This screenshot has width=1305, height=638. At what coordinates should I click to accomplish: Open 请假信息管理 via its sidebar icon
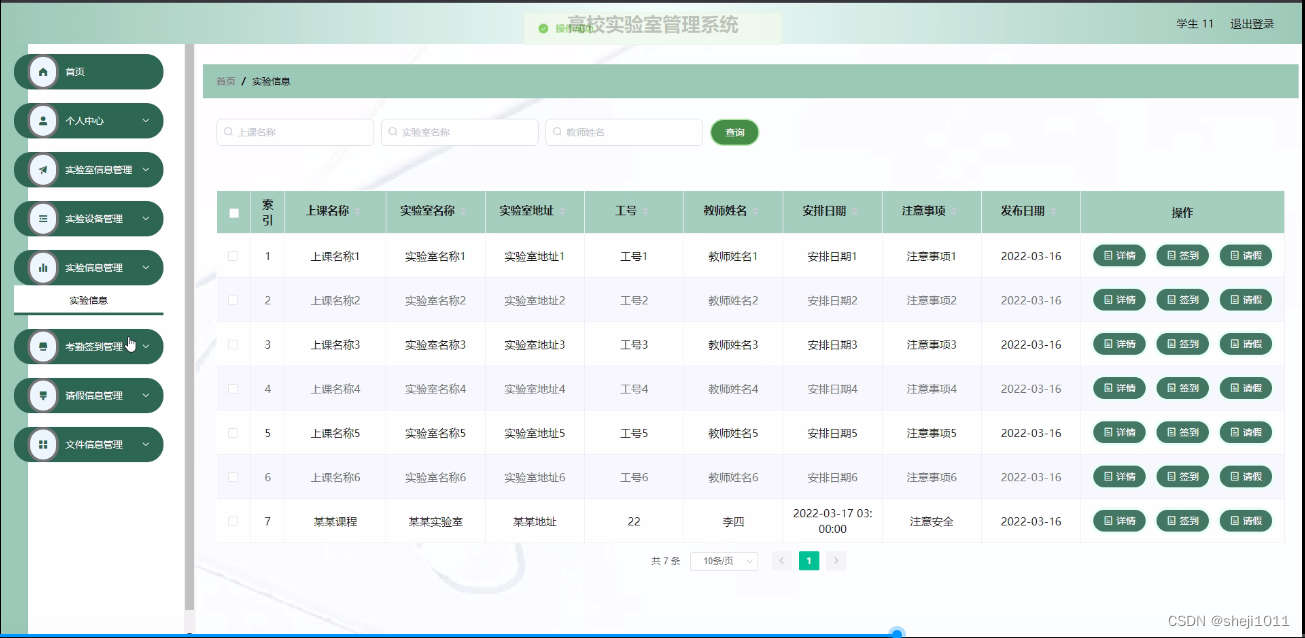click(41, 395)
